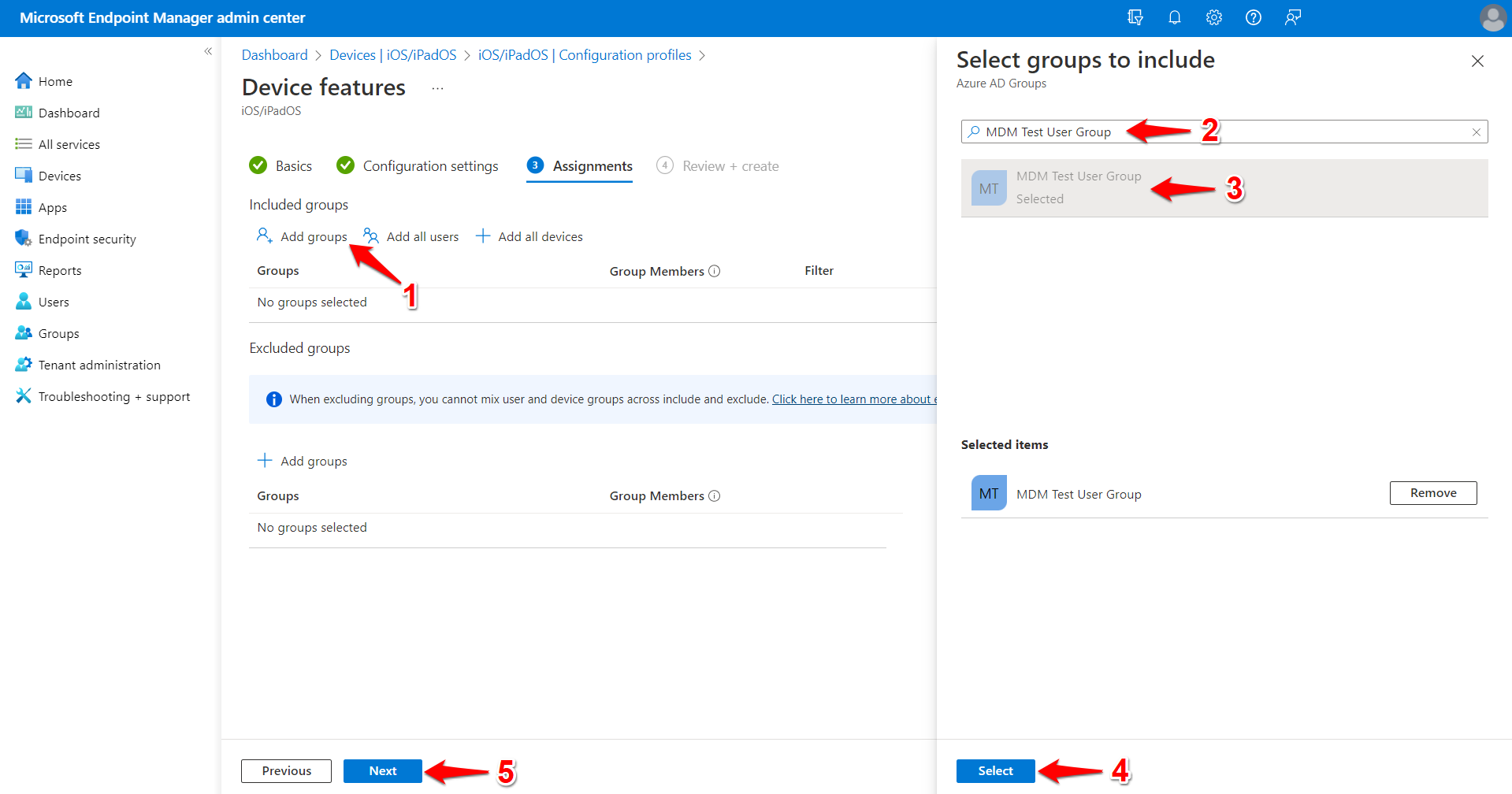Close the Select groups to include panel

[x=1477, y=61]
